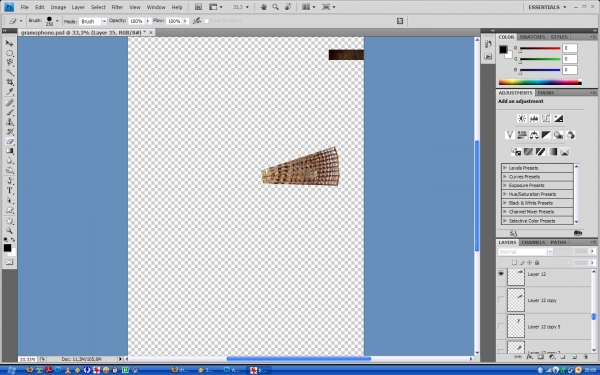Add a Black & White adjustment
This screenshot has width=600, height=375.
(546, 135)
